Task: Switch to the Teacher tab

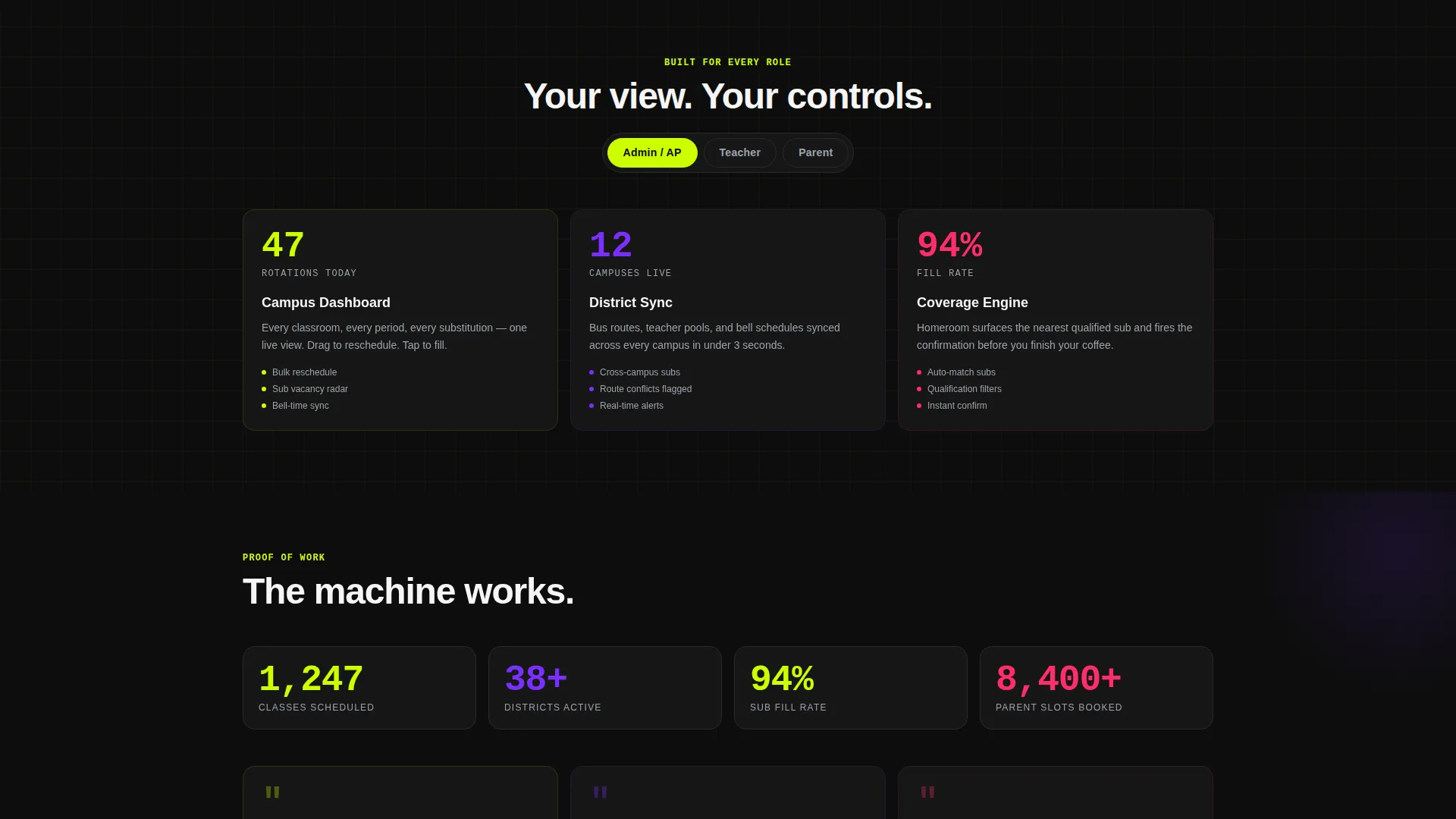Action: [739, 152]
